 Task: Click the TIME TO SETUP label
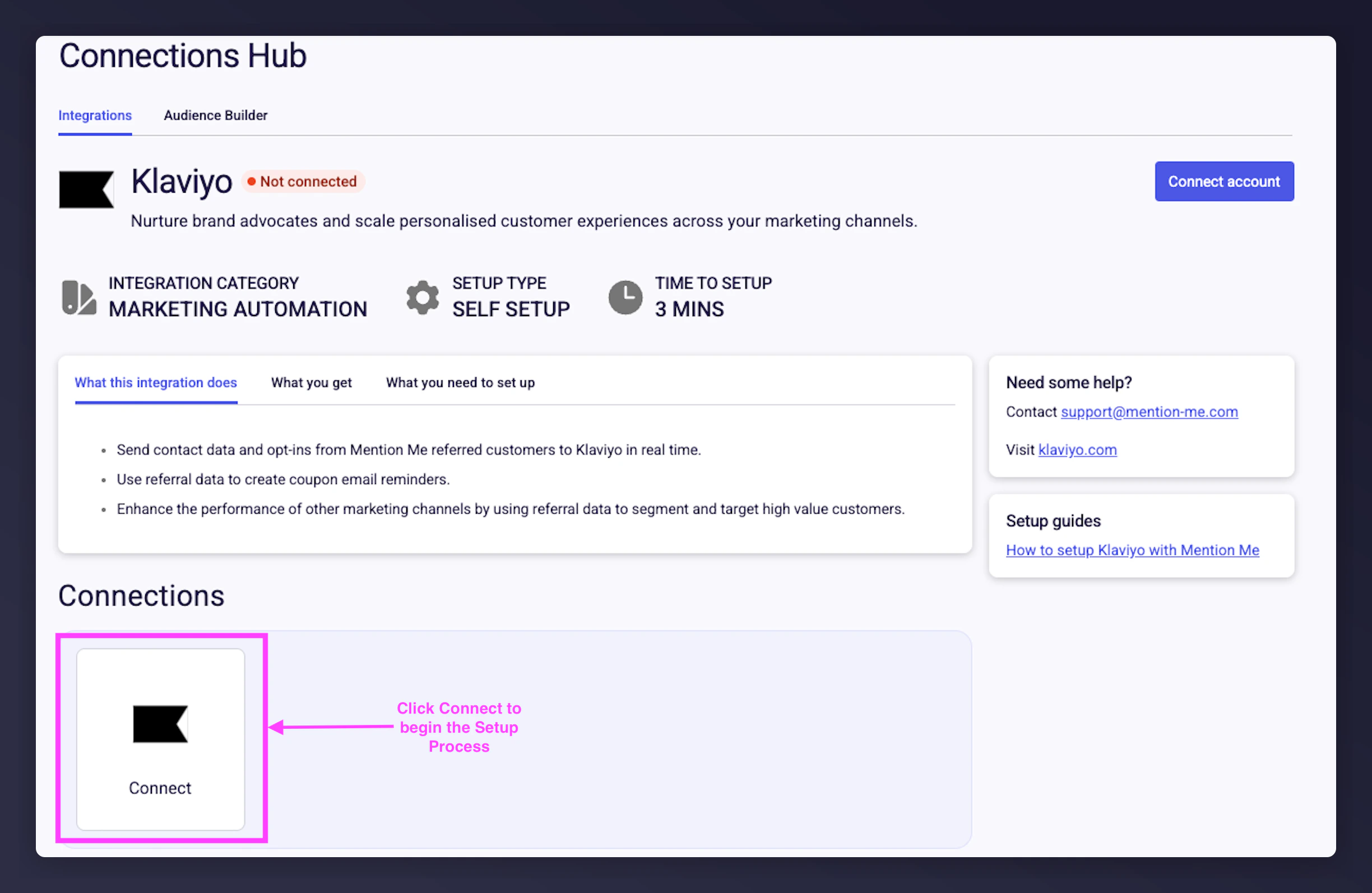coord(713,283)
